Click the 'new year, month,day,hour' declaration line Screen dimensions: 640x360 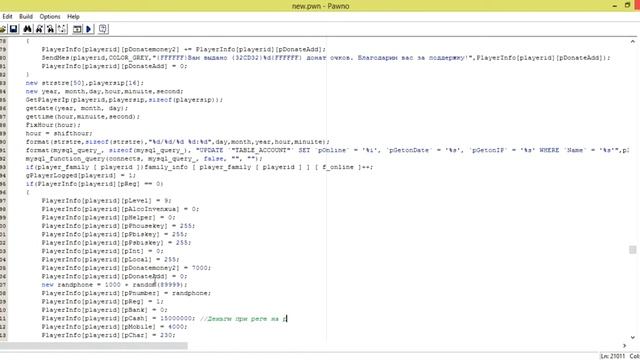tap(104, 92)
